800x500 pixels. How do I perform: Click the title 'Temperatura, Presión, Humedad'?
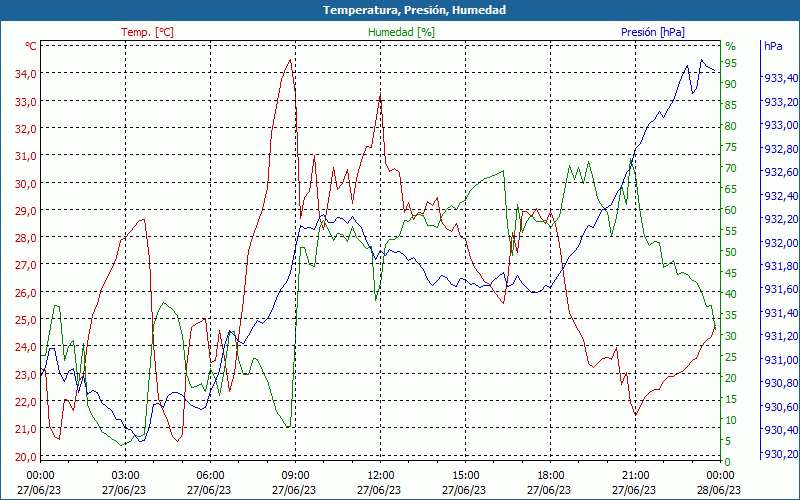(414, 10)
